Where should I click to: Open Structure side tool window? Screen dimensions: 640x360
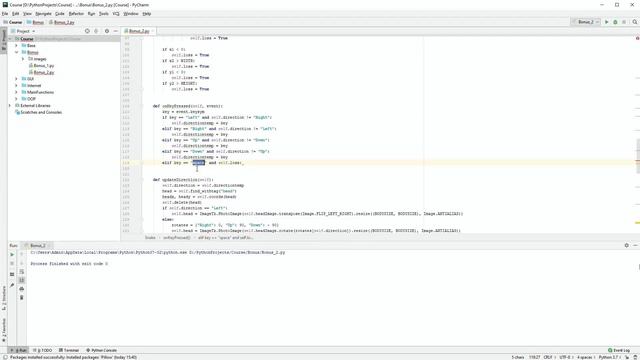[x=4, y=298]
